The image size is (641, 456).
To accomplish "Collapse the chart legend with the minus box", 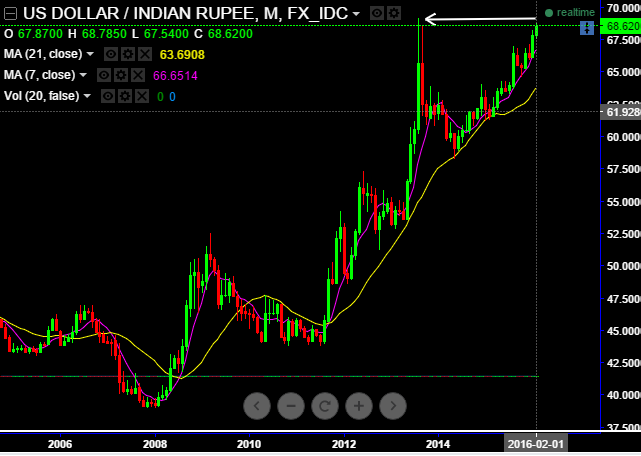I will pyautogui.click(x=10, y=14).
